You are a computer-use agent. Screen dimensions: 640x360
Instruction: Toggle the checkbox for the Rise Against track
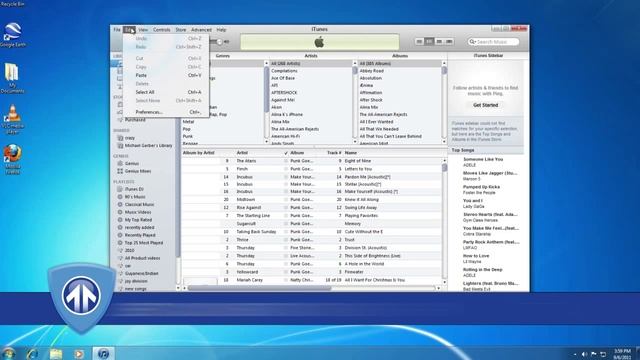286,208
